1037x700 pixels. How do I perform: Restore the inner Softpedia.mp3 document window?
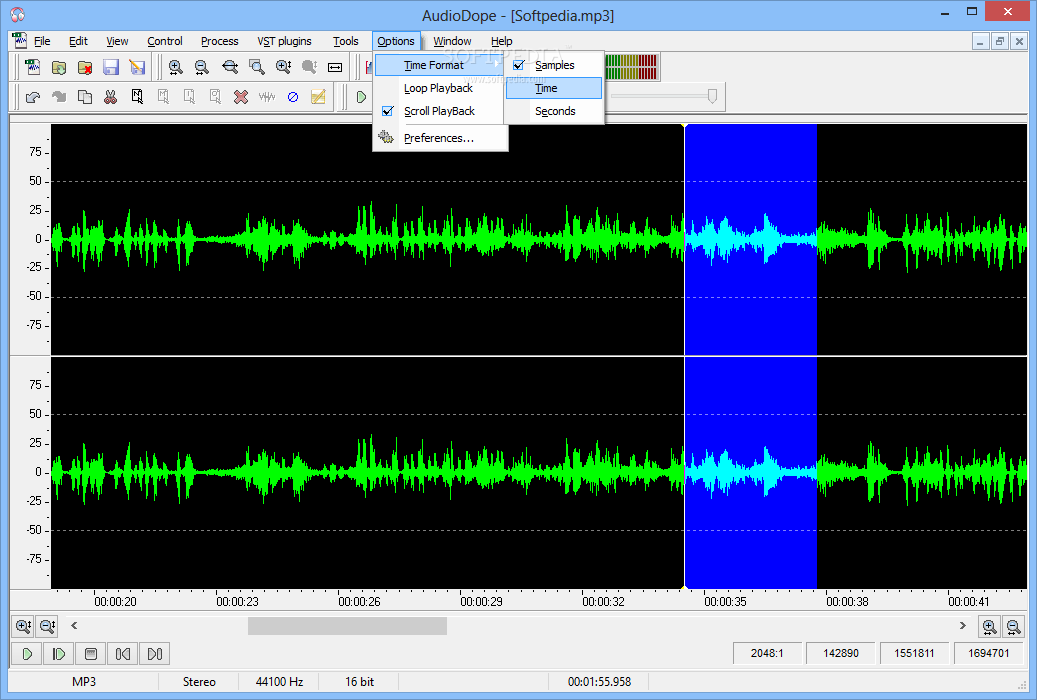coord(999,41)
